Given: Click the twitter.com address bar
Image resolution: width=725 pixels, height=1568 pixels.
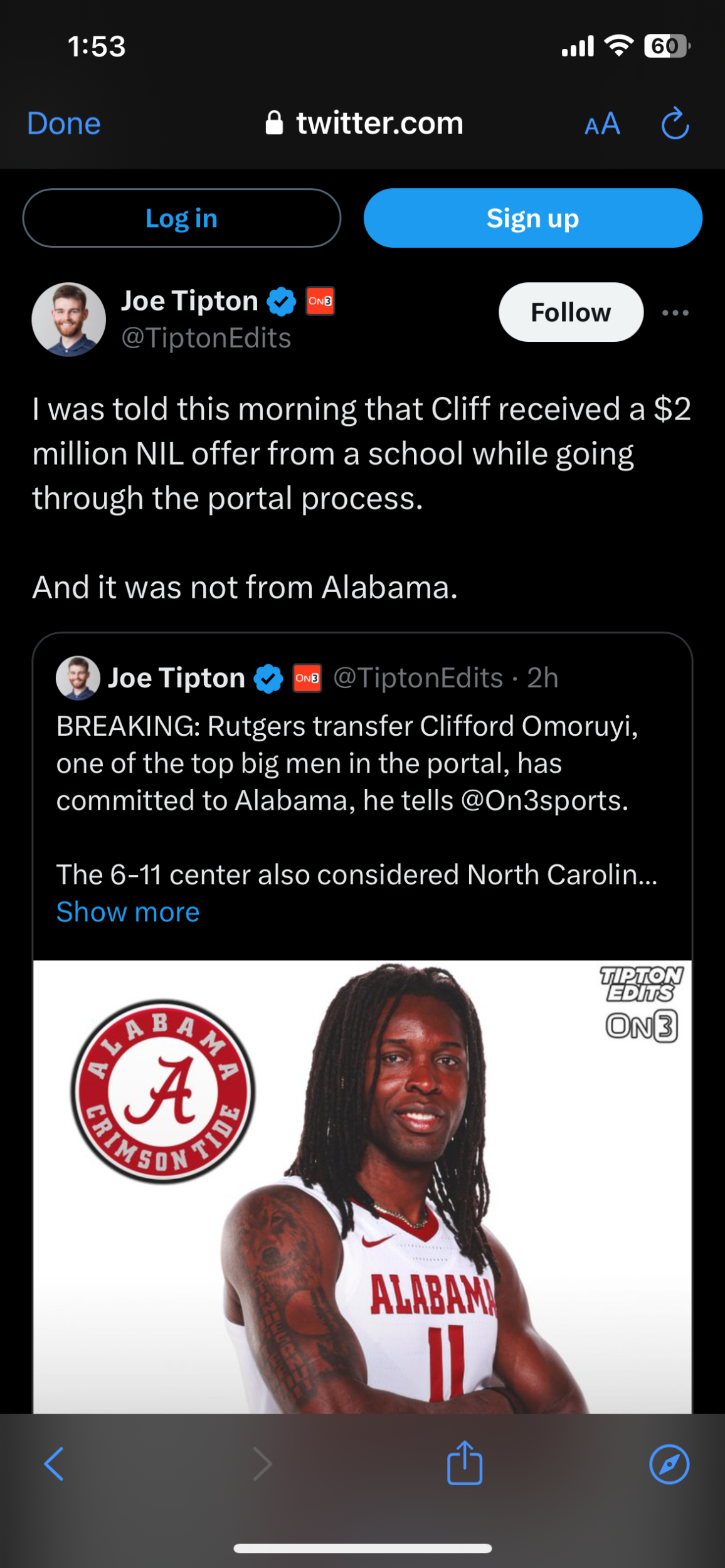Looking at the screenshot, I should [x=364, y=123].
